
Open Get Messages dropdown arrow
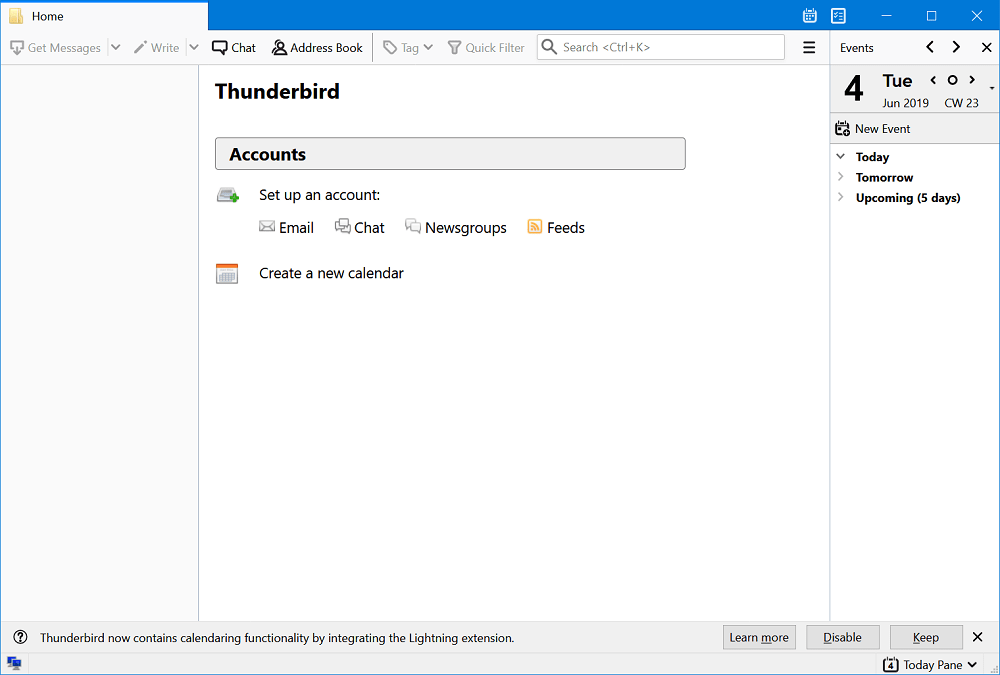coord(115,48)
